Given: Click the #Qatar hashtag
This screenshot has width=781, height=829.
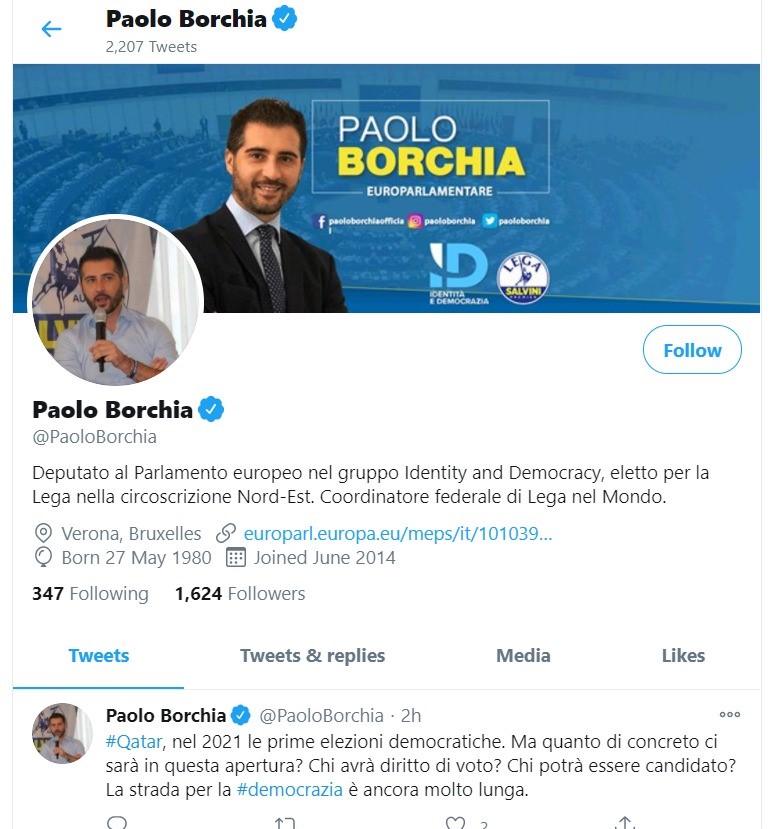Looking at the screenshot, I should [134, 741].
